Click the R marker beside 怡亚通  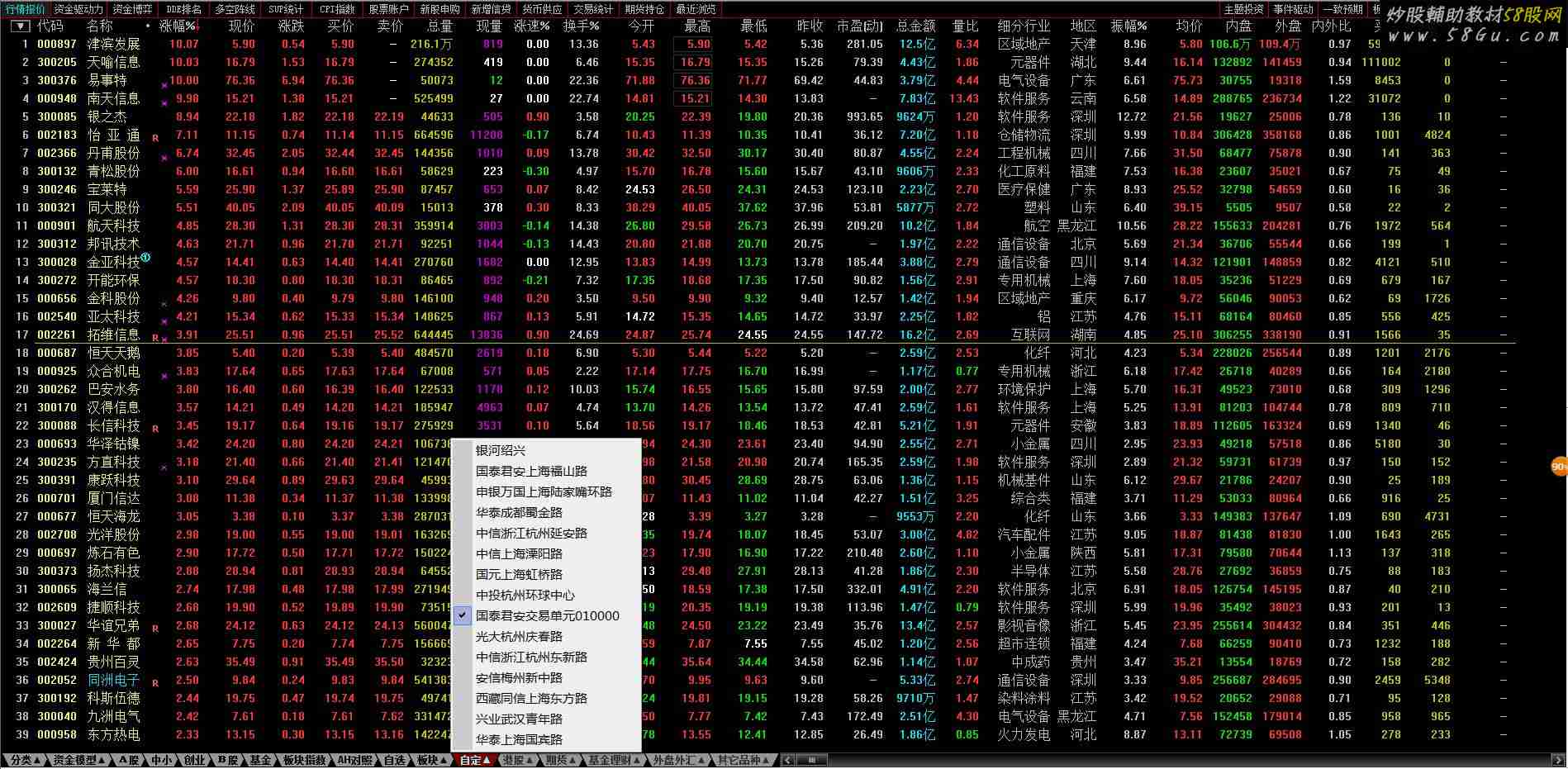(x=155, y=138)
